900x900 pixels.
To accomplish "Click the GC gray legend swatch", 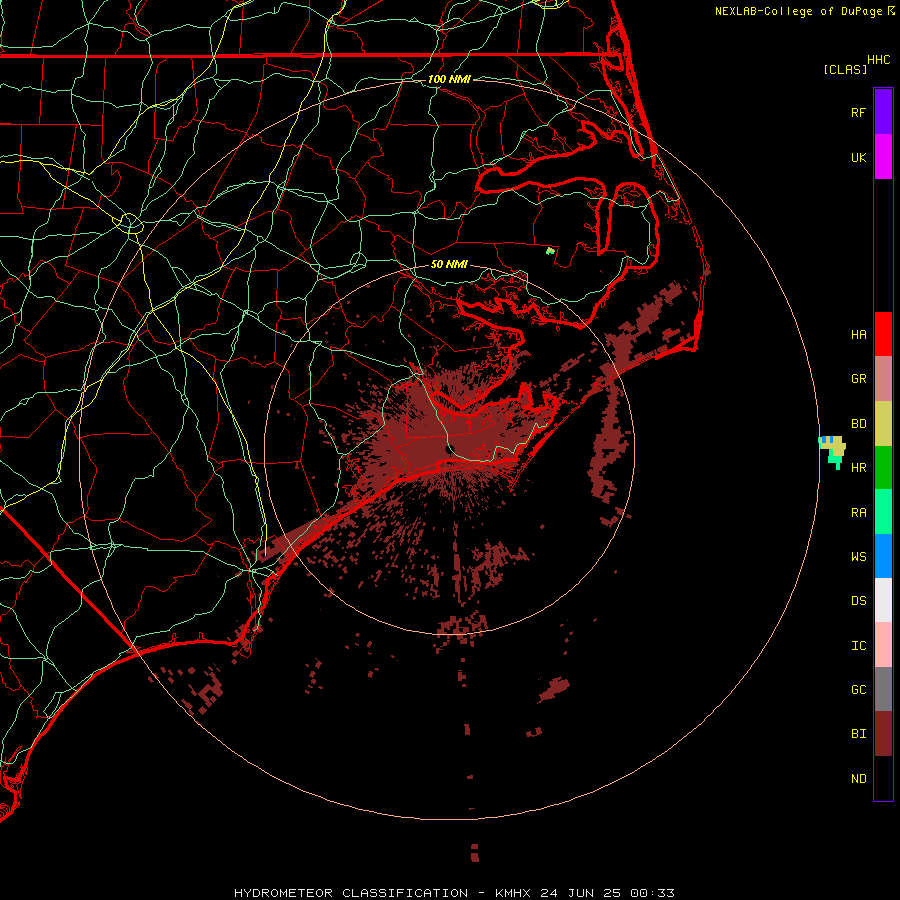I will click(x=883, y=689).
